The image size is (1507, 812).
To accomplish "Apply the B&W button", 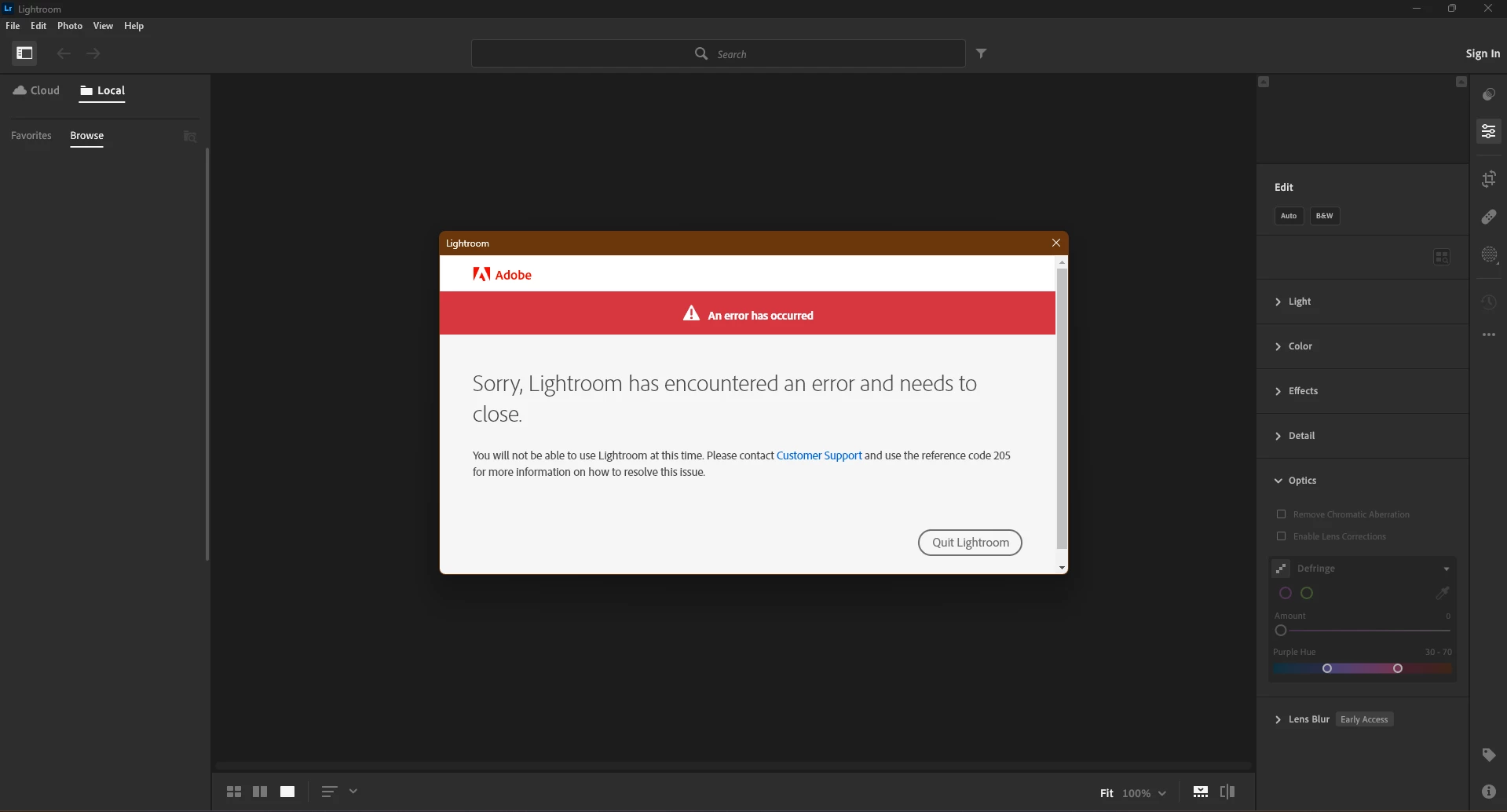I will [1325, 216].
